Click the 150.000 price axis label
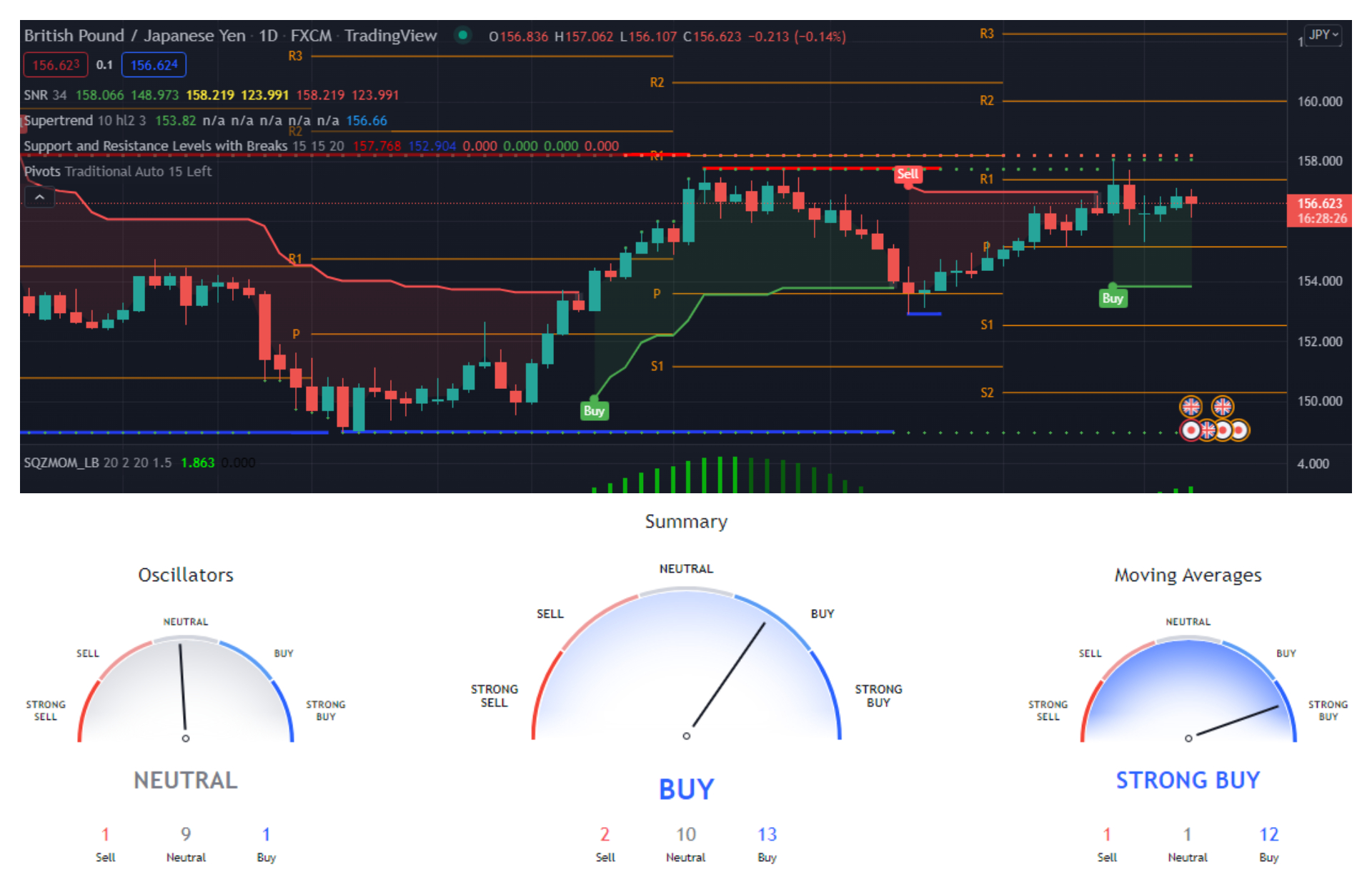The width and height of the screenshot is (1372, 890). tap(1319, 401)
